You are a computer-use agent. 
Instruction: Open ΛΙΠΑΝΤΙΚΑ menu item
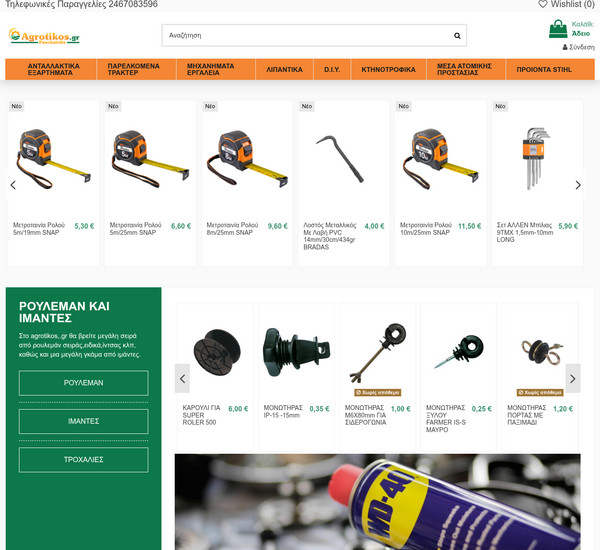284,69
